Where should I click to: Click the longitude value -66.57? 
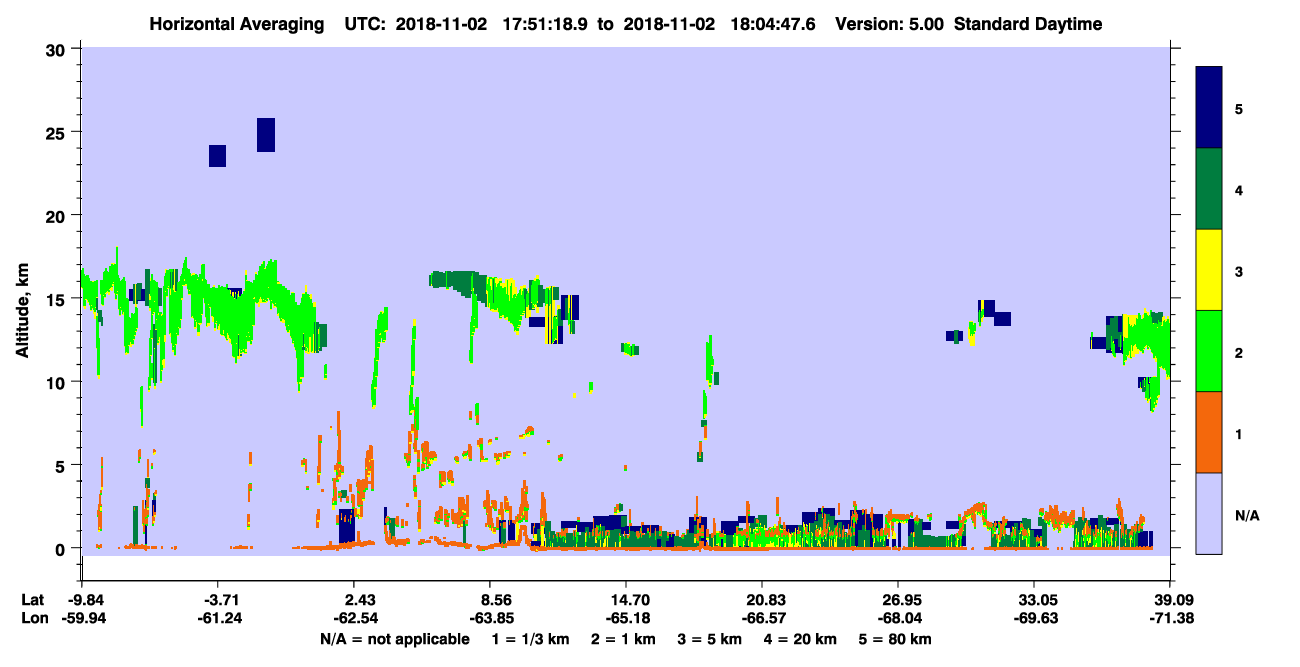point(762,618)
